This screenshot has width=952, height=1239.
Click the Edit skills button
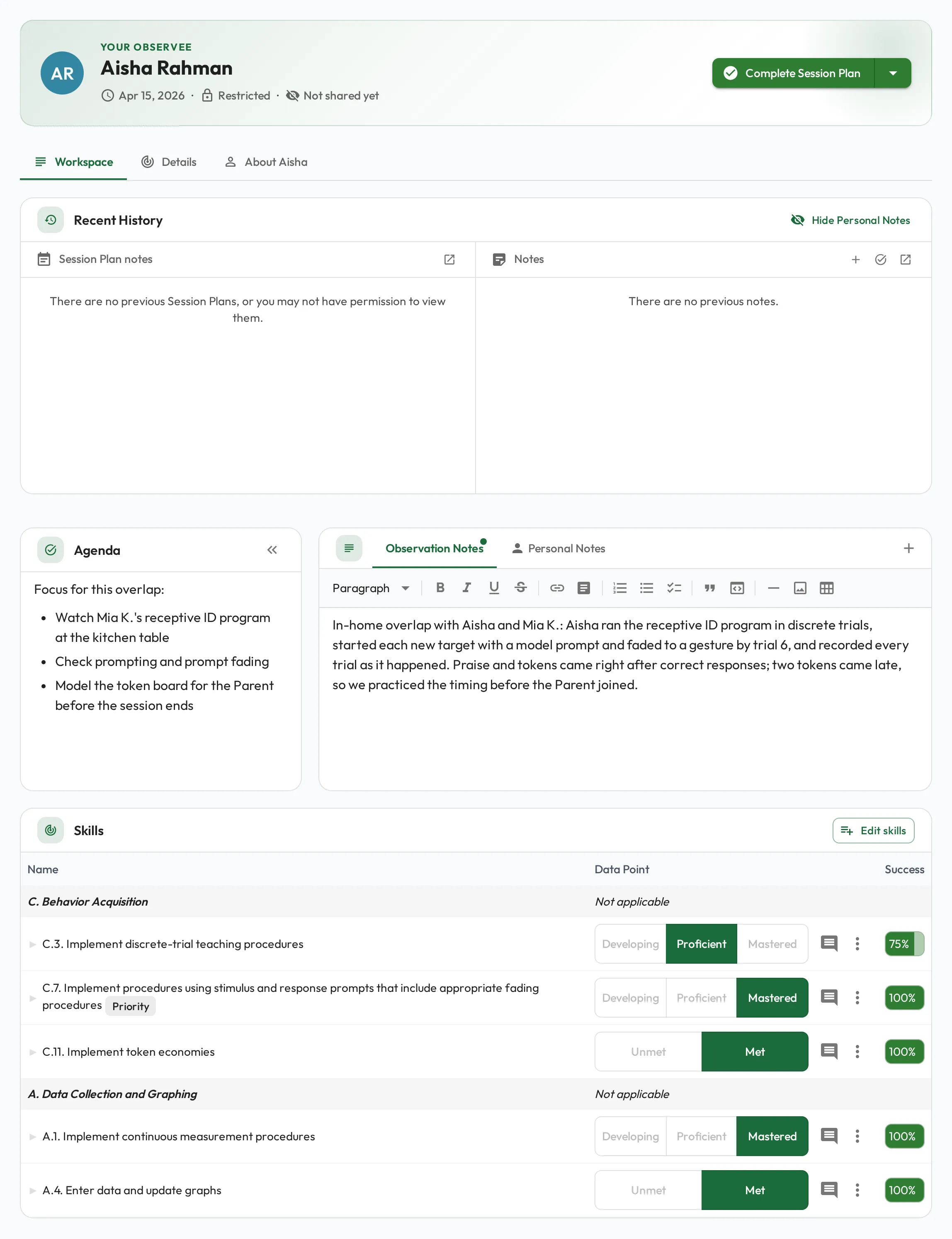tap(873, 830)
